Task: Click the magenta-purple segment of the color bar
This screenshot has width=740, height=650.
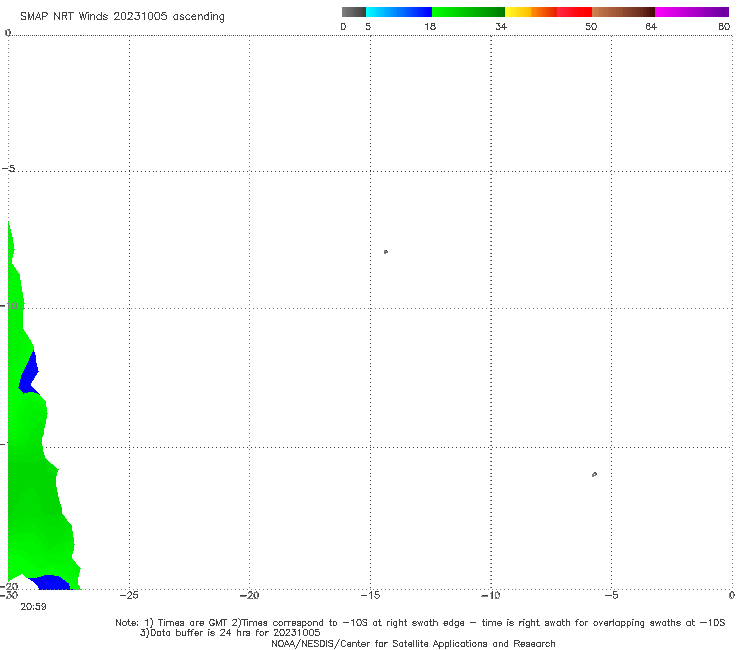Action: tap(692, 12)
